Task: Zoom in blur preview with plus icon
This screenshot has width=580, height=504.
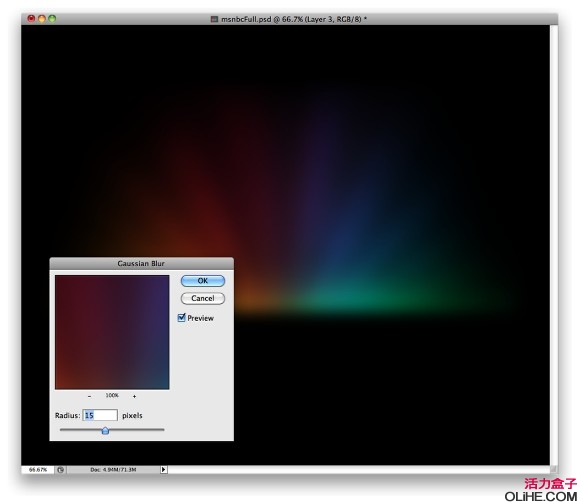Action: point(134,396)
